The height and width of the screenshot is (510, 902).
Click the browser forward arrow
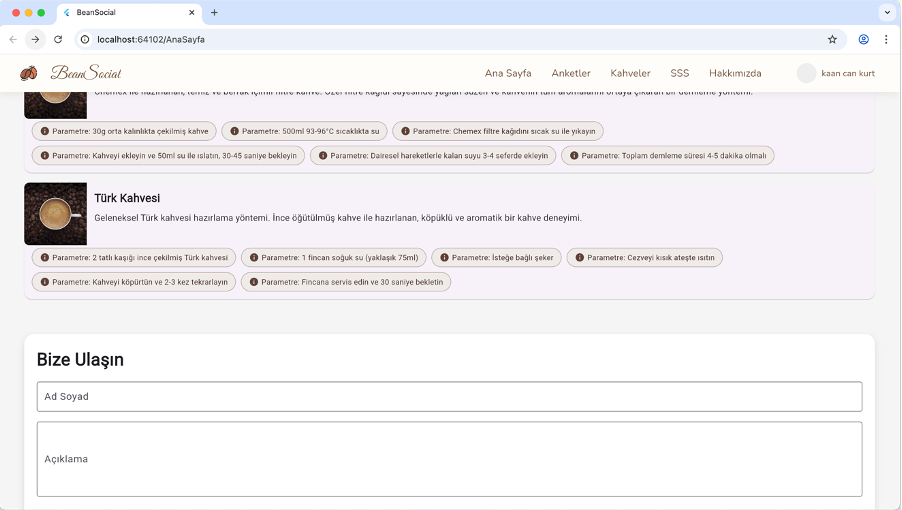point(36,39)
